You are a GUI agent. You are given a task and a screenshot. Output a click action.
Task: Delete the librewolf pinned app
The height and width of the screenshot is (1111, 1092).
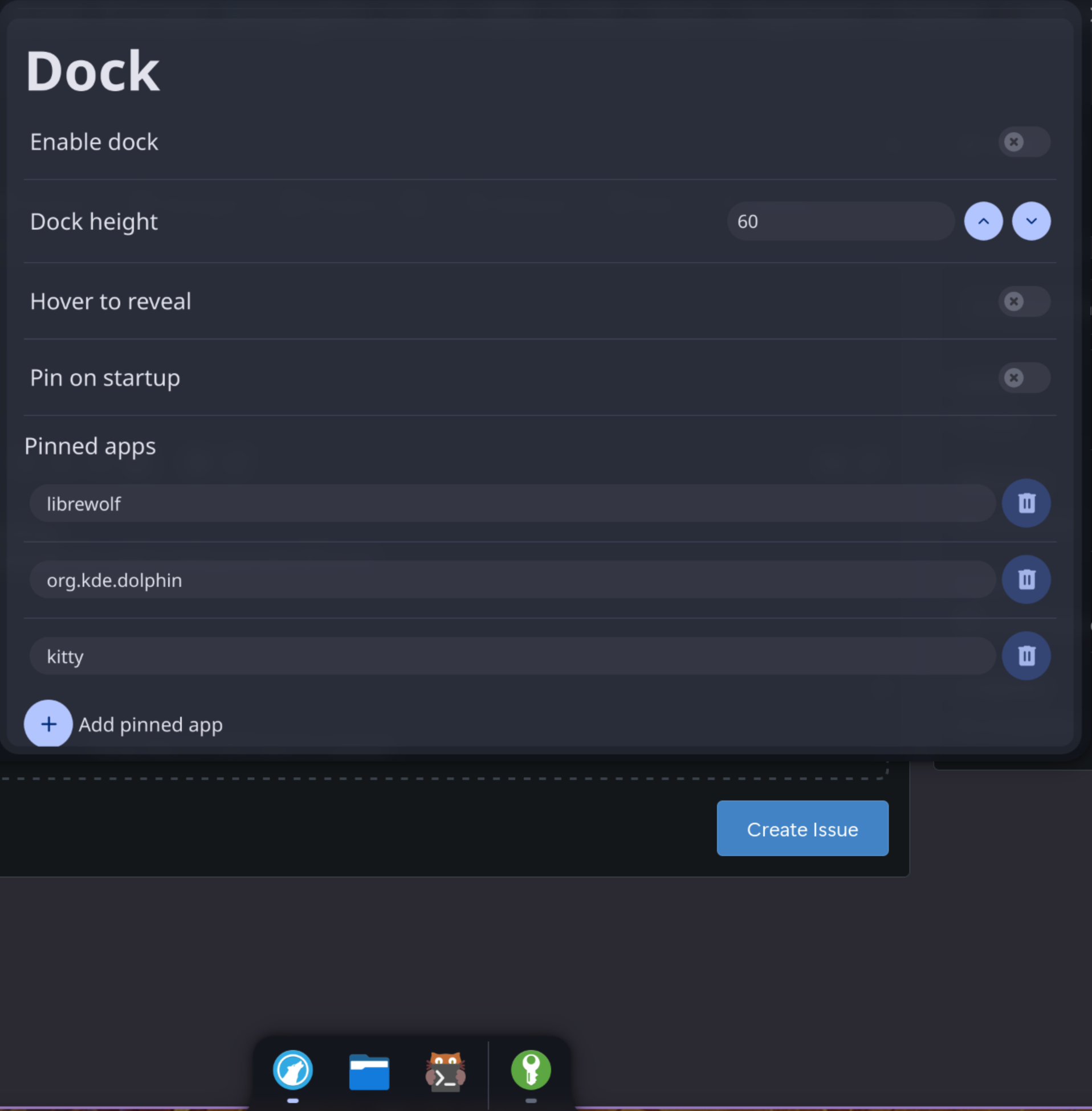point(1025,503)
